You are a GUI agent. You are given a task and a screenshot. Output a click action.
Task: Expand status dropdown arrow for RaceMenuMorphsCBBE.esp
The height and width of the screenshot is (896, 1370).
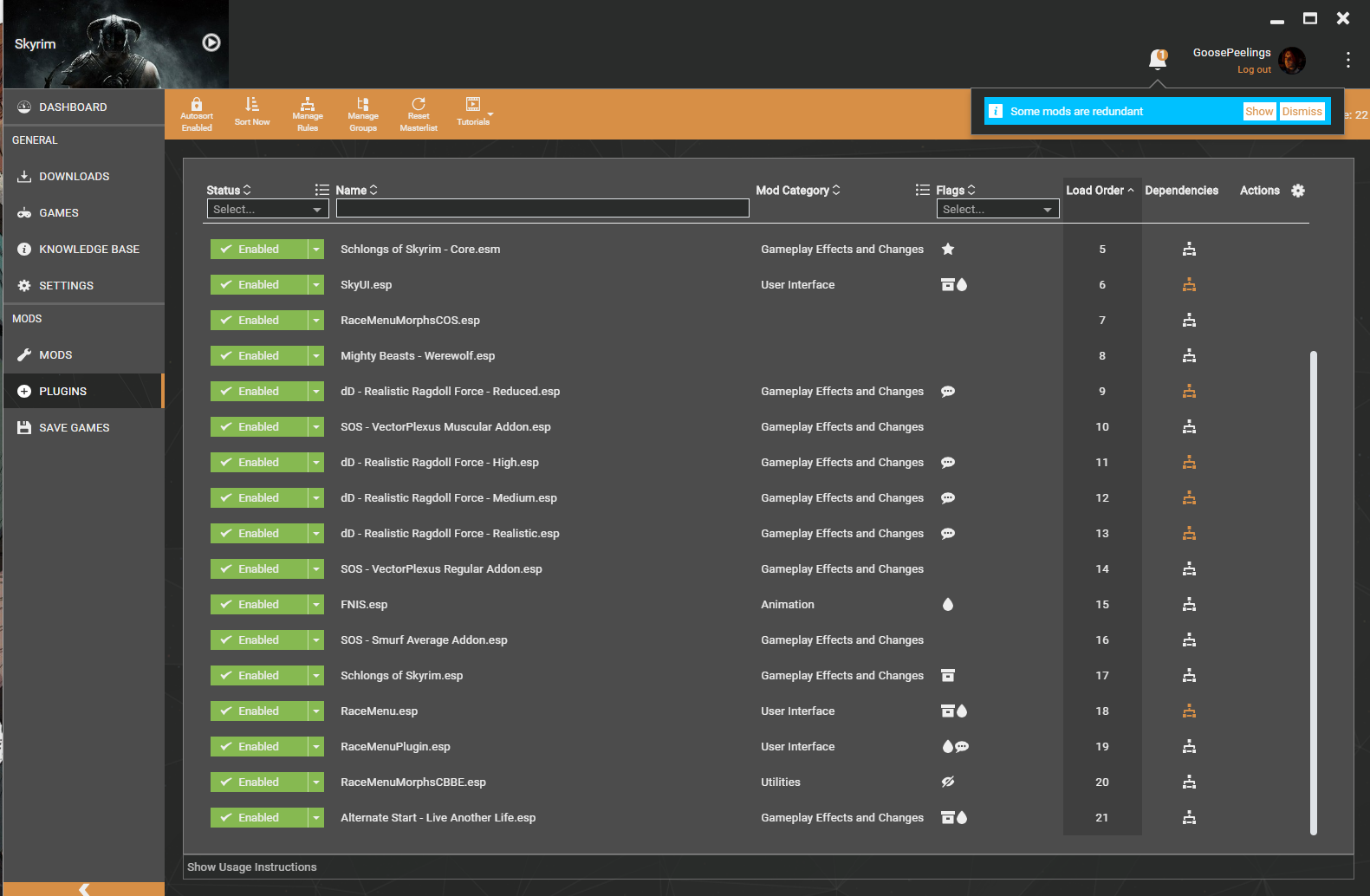316,782
